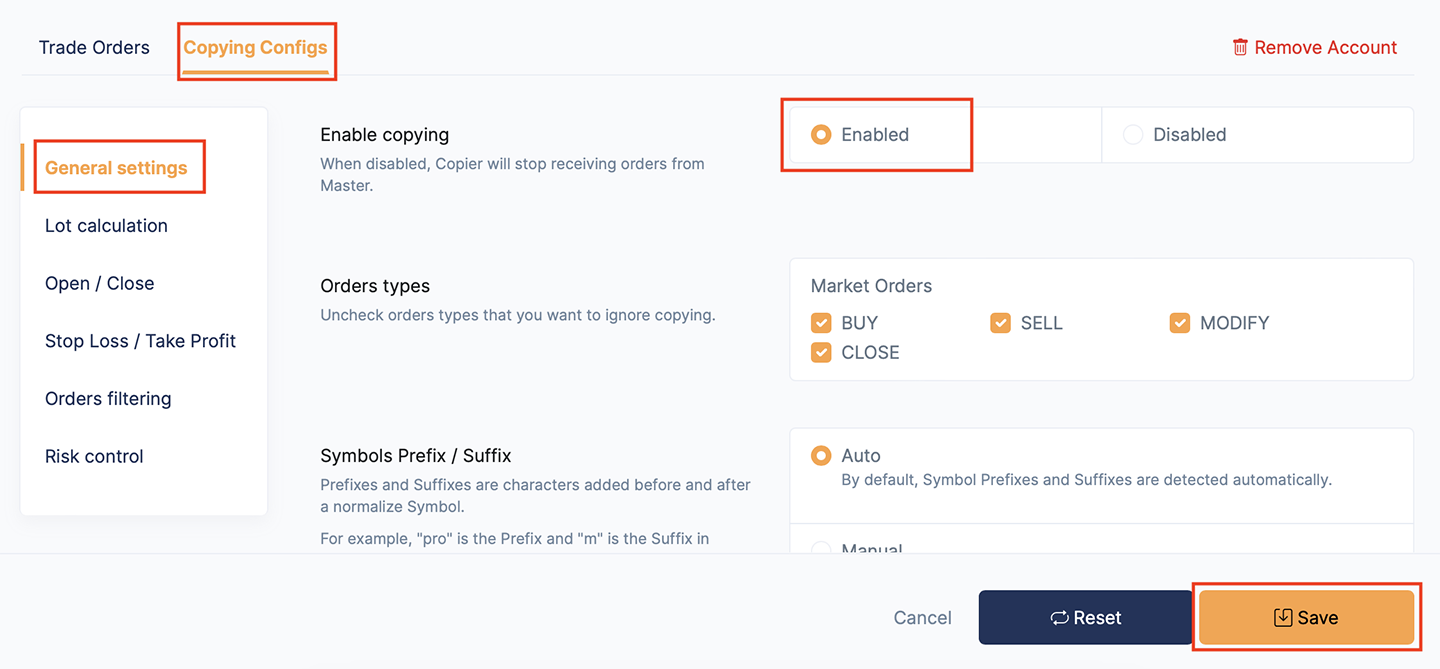The height and width of the screenshot is (669, 1440).
Task: Click the Symbols Prefix / Suffix heading
Action: coord(416,456)
